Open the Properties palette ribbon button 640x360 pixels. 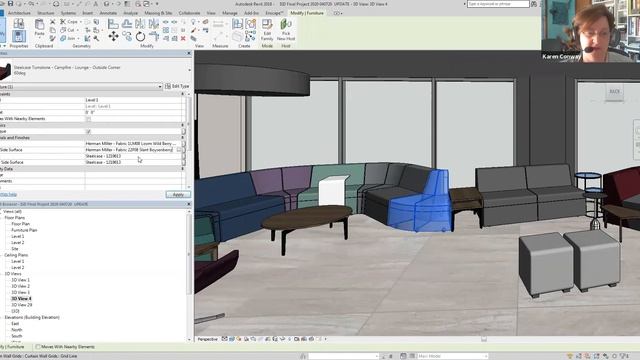[18, 37]
